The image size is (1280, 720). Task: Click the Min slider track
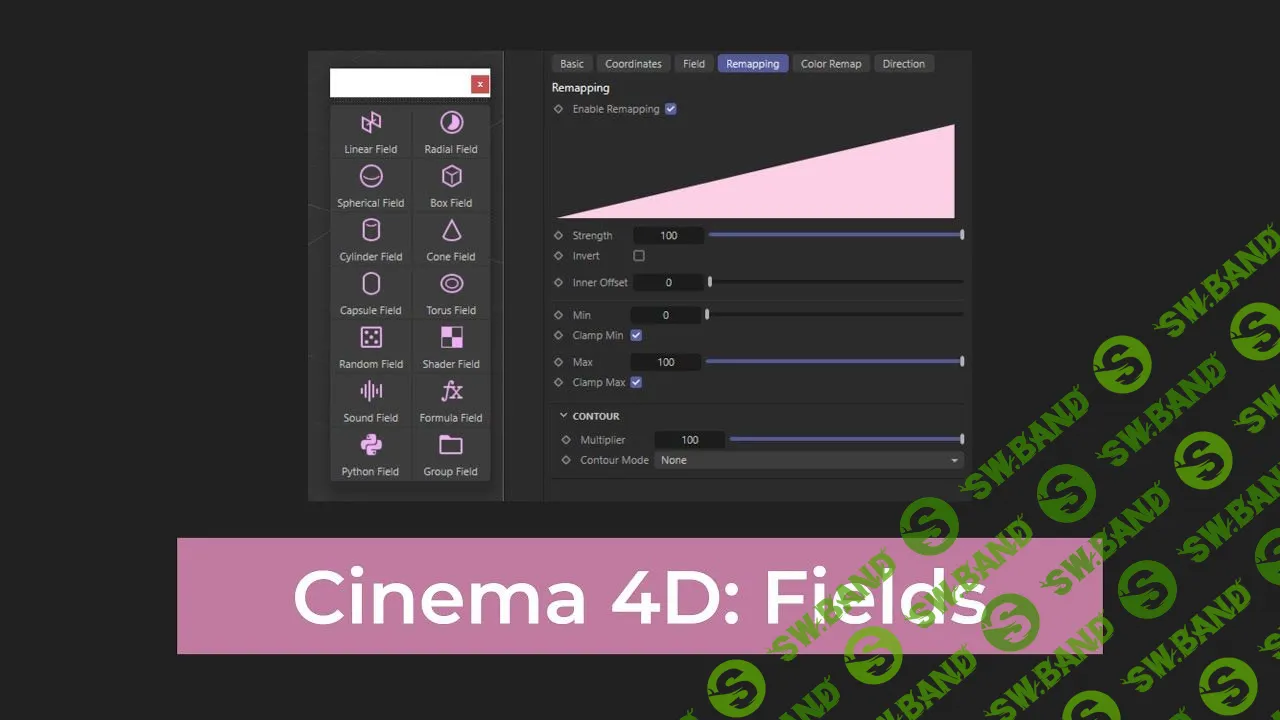click(834, 314)
